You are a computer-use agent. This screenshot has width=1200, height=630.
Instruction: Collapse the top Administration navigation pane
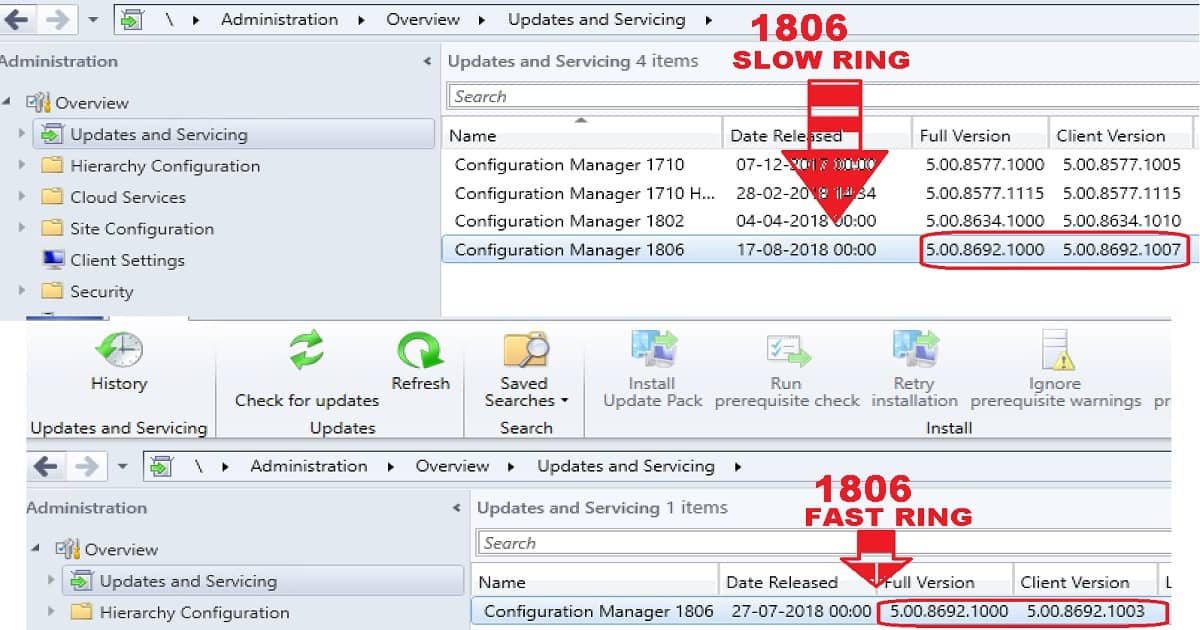click(428, 62)
